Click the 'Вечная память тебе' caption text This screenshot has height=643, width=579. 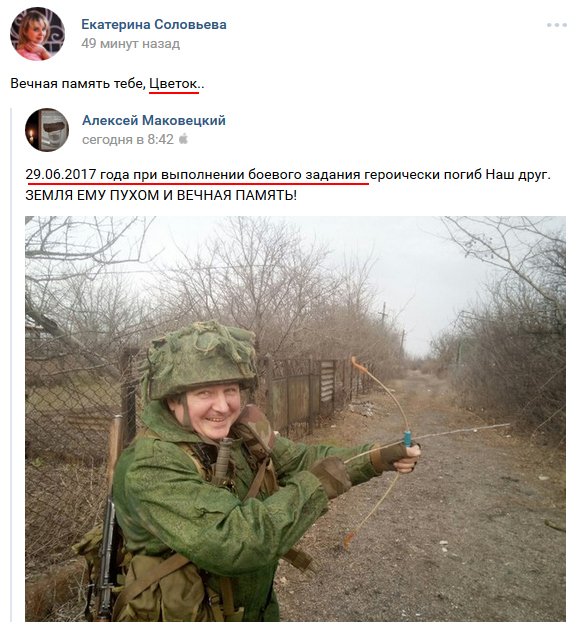78,84
